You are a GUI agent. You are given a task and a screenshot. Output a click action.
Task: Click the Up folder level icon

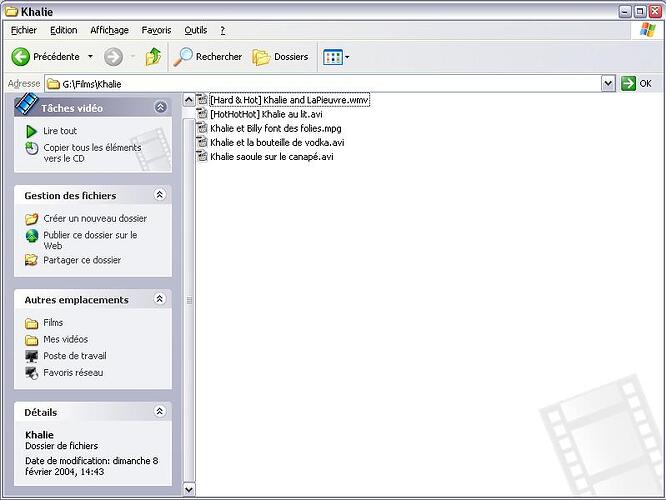(x=153, y=57)
